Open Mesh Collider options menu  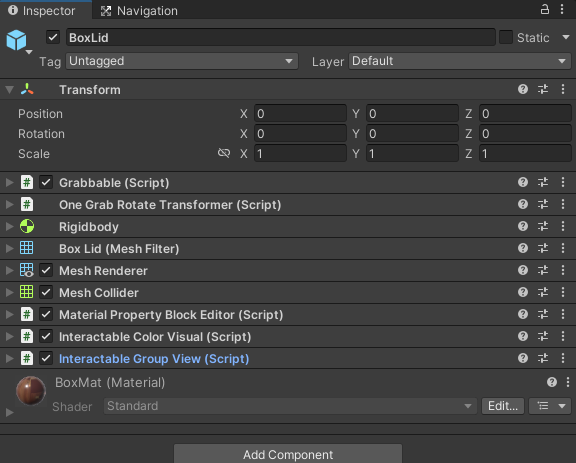563,292
